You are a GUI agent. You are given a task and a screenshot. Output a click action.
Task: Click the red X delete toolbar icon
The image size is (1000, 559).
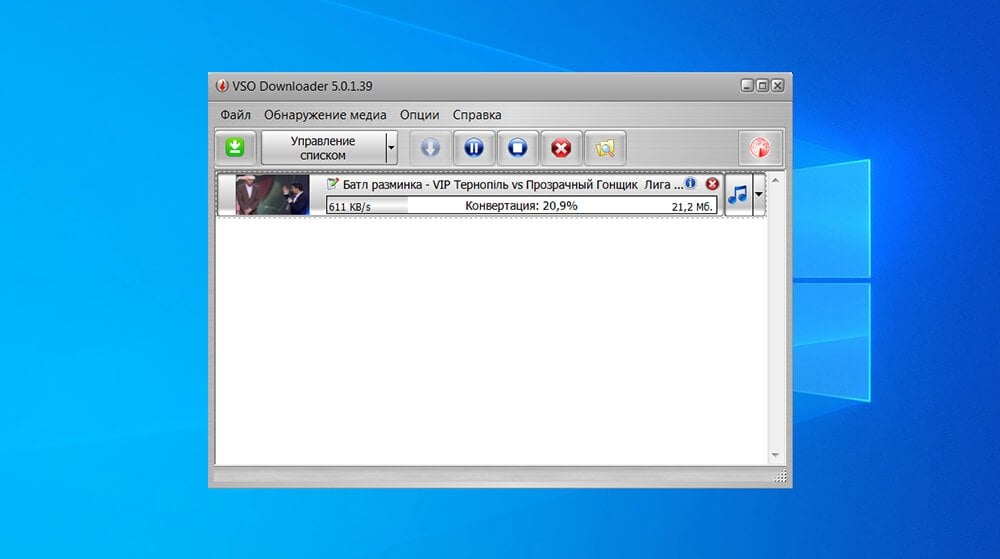click(561, 148)
